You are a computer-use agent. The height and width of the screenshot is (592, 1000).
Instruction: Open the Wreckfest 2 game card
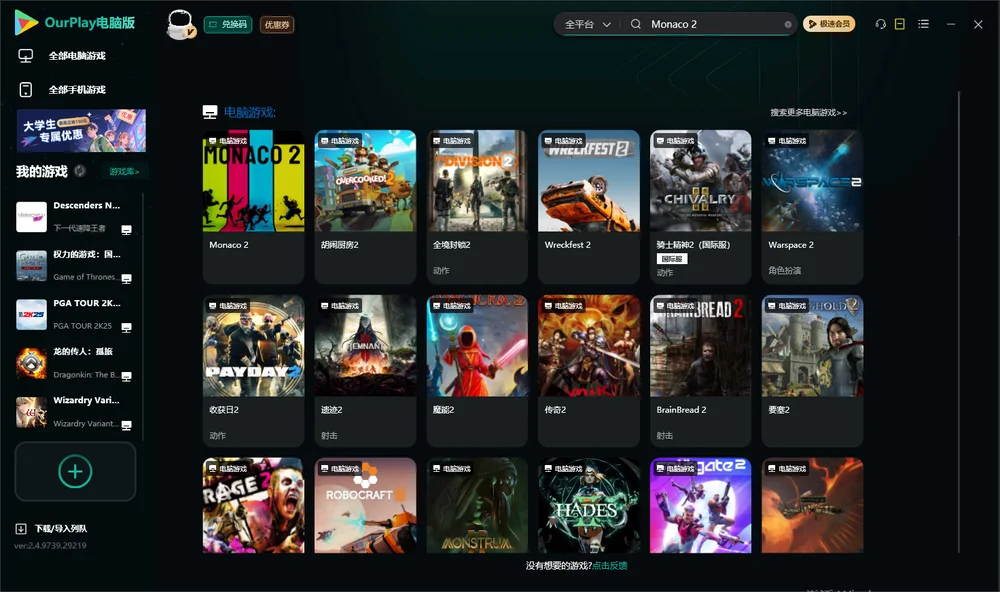pos(589,207)
